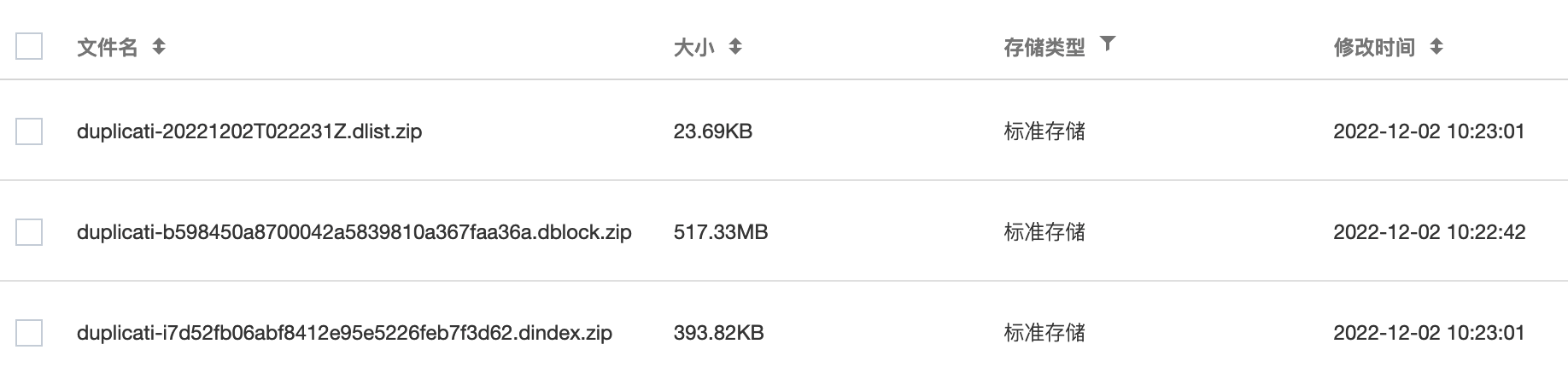Click 标准存储 in the dlist.zip row
The width and height of the screenshot is (1568, 379).
tap(1044, 131)
